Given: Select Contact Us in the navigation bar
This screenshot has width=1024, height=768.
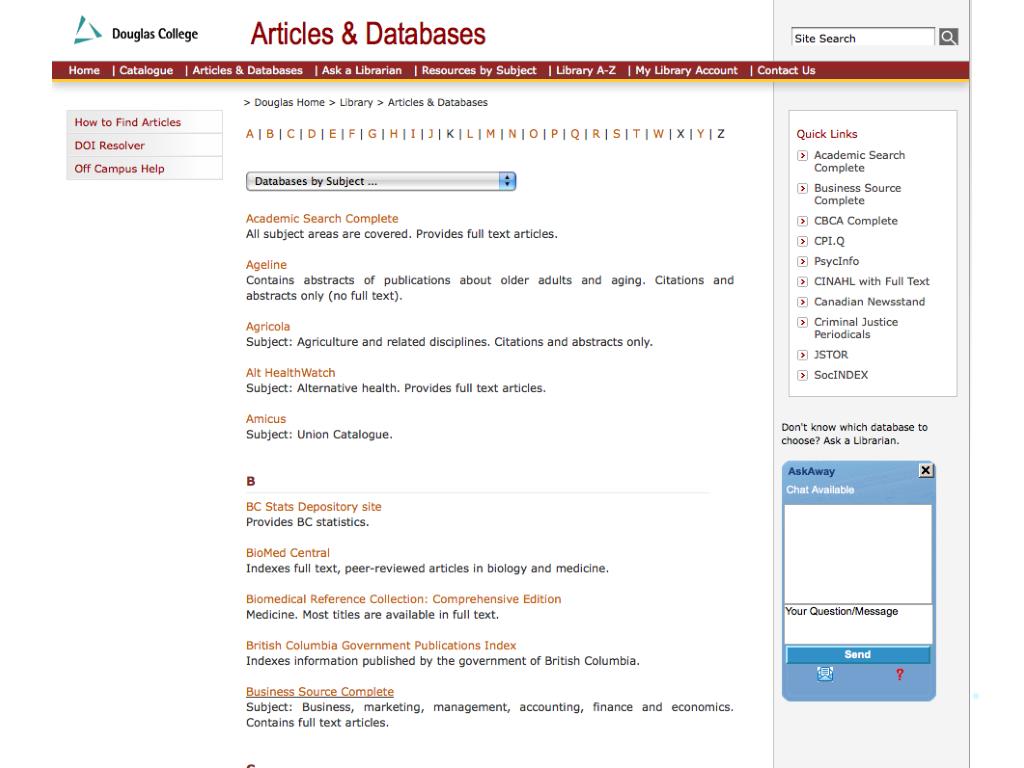Looking at the screenshot, I should [x=786, y=70].
